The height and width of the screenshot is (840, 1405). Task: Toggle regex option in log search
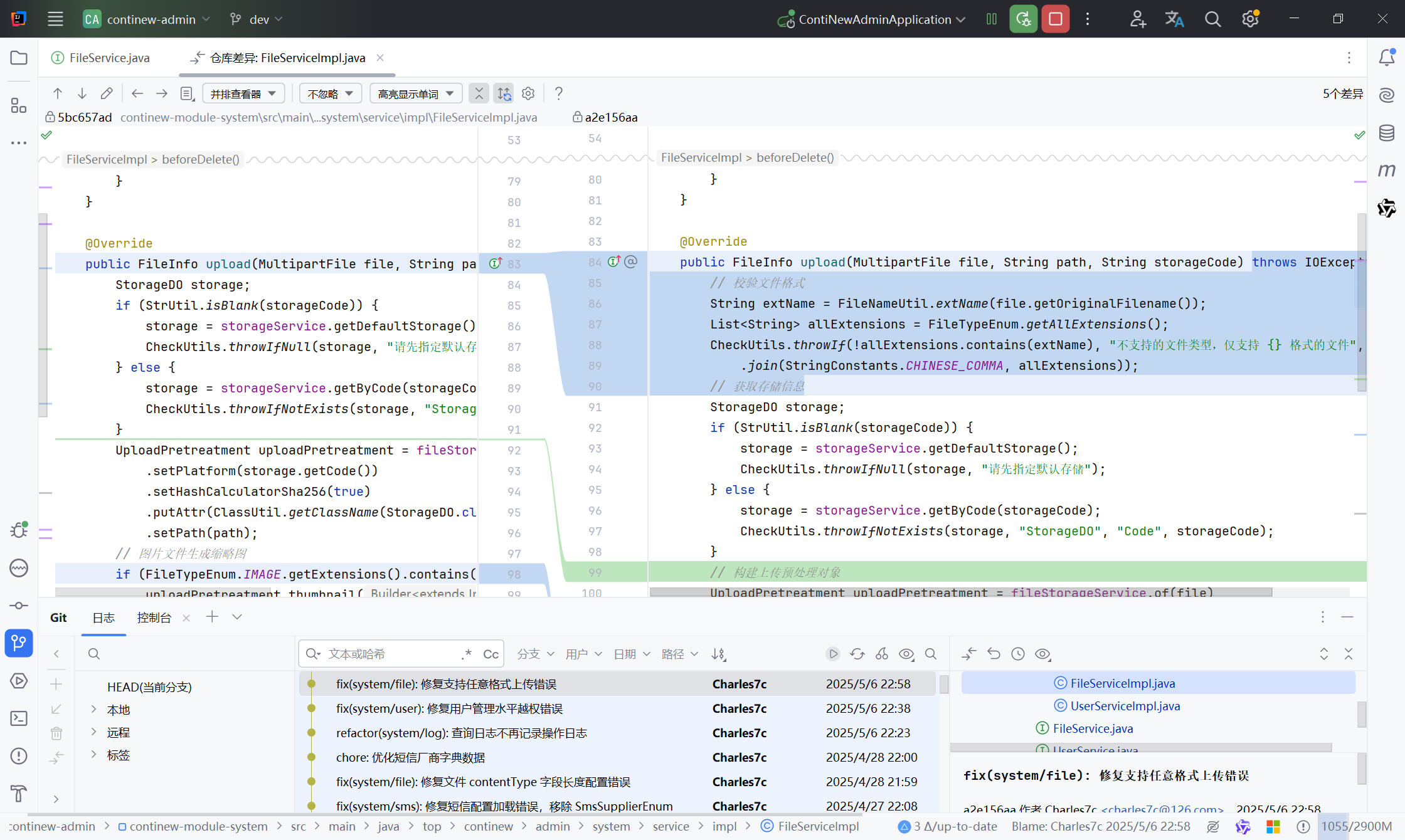466,654
